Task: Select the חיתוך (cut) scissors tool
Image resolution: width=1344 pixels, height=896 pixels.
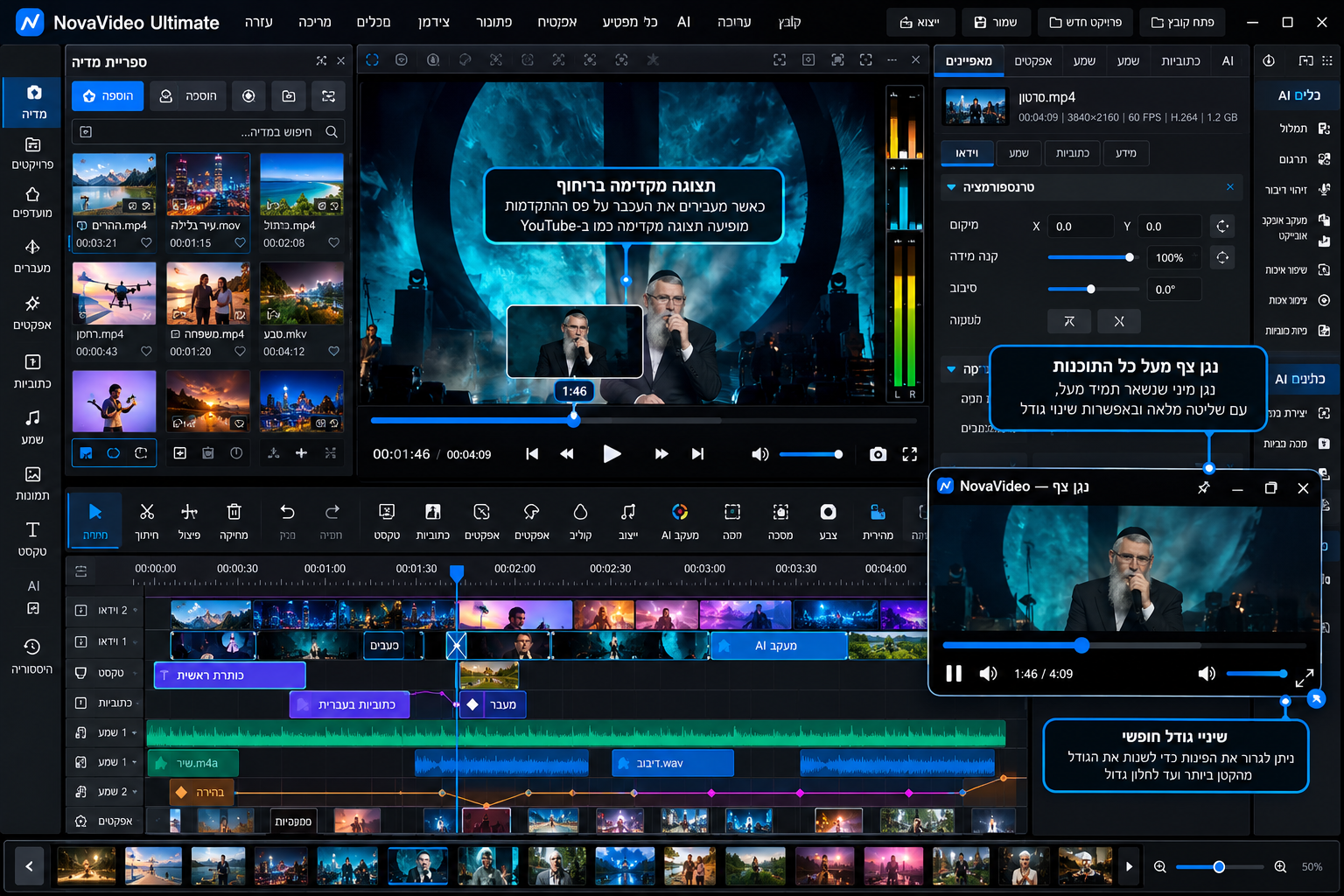Action: (146, 521)
